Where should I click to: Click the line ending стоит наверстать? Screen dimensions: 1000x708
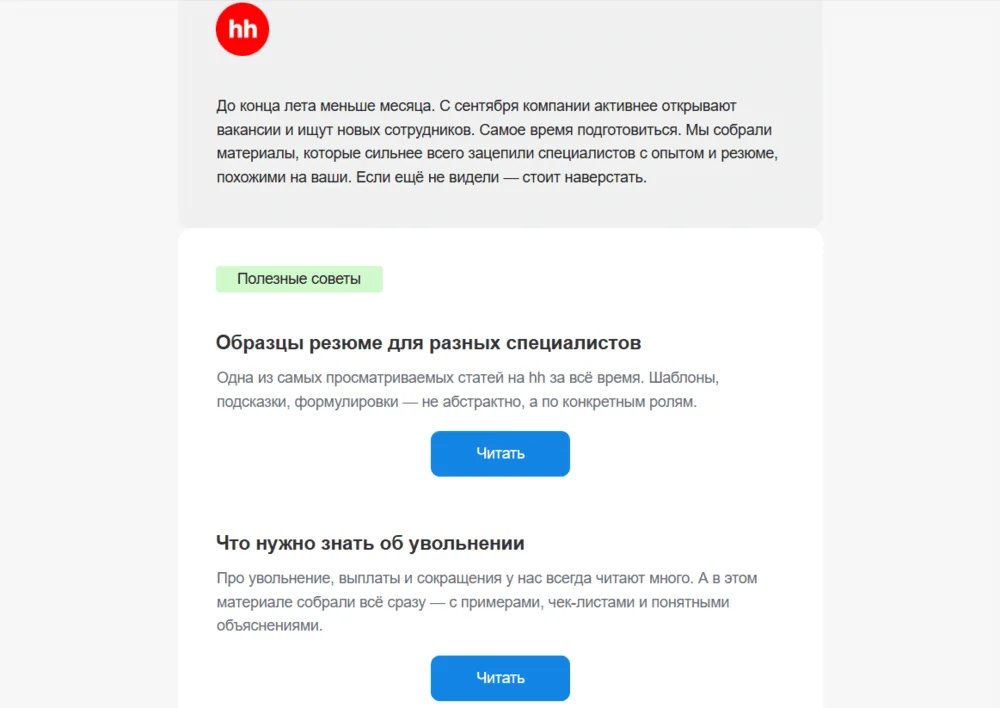point(432,177)
